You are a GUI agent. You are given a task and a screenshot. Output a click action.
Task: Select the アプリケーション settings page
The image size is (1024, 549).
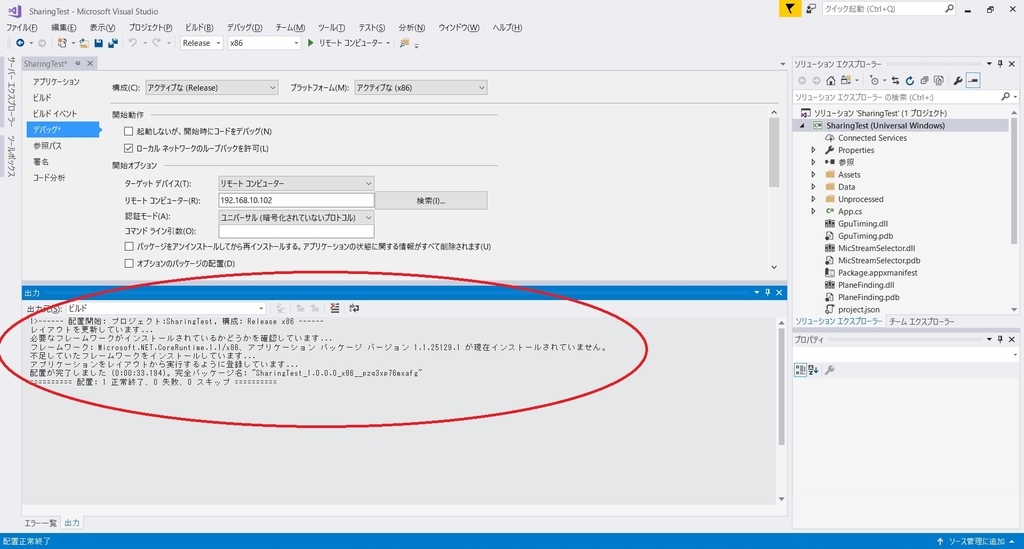pos(56,82)
